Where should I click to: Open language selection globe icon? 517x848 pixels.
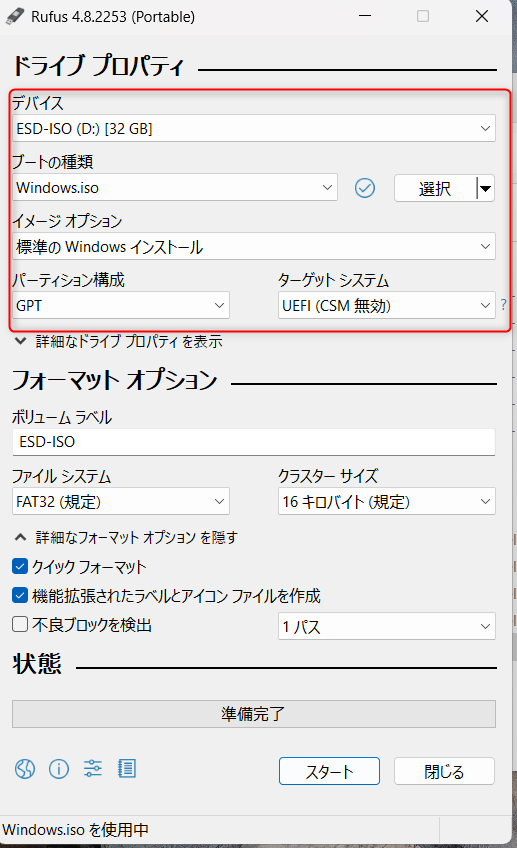(x=25, y=768)
